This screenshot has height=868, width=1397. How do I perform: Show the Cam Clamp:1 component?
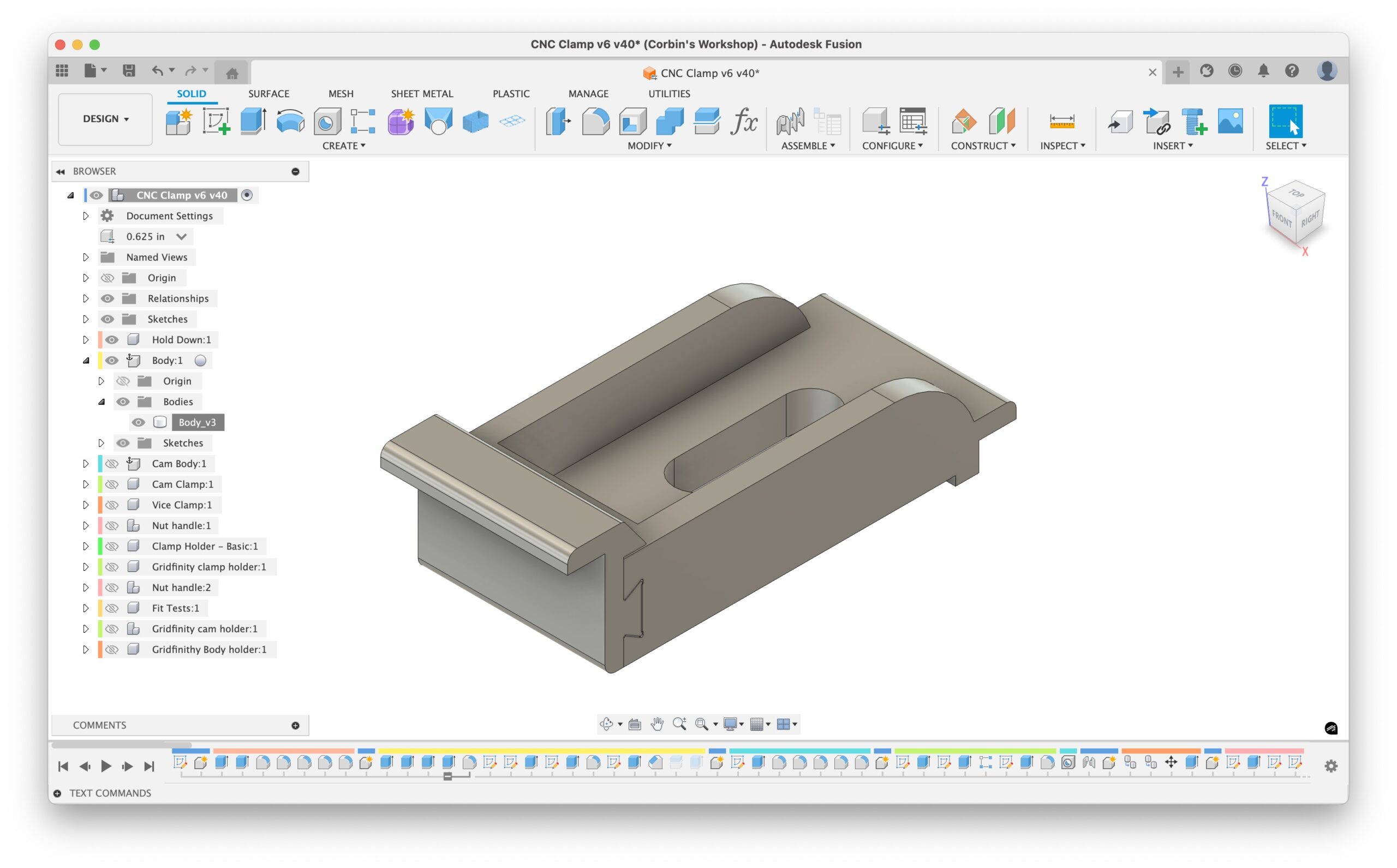pyautogui.click(x=112, y=484)
